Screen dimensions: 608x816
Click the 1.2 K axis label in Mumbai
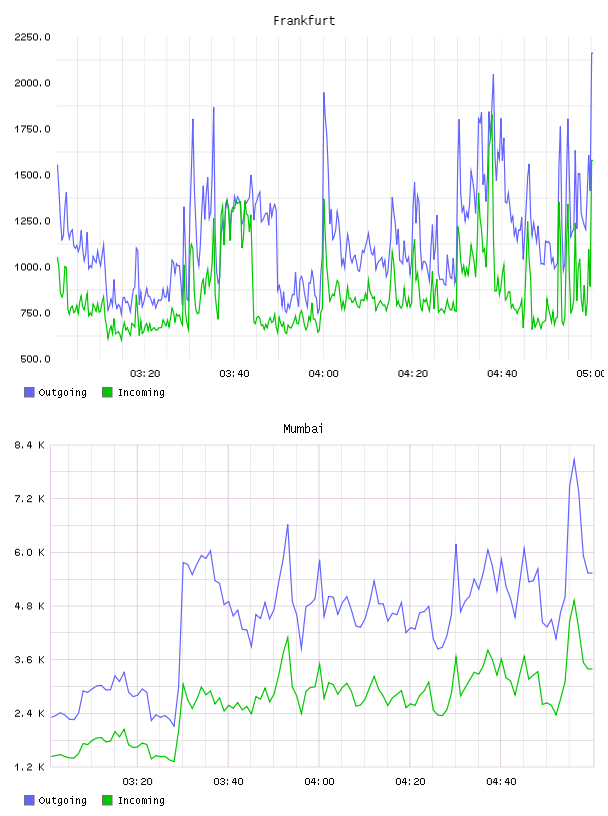click(29, 767)
